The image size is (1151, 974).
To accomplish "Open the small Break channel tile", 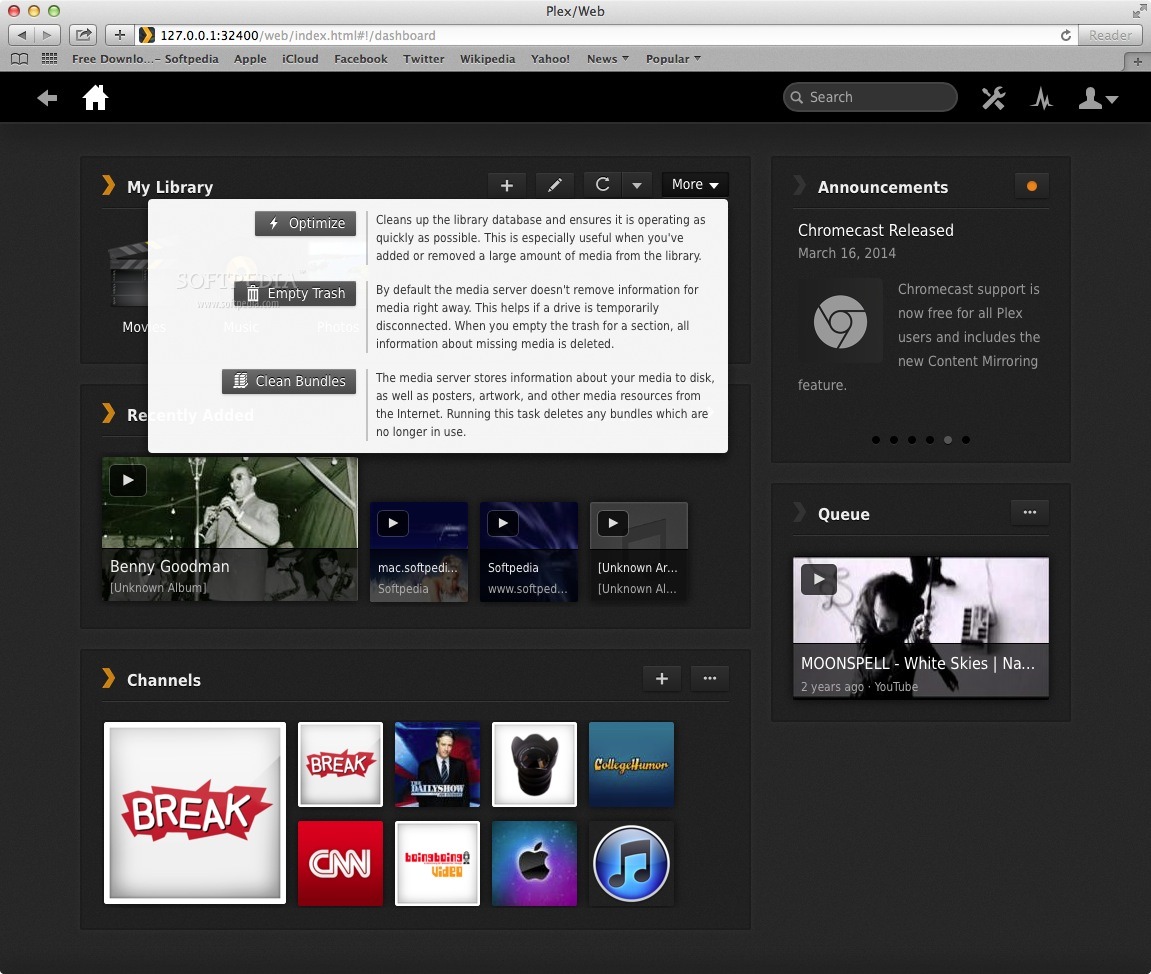I will [x=341, y=764].
